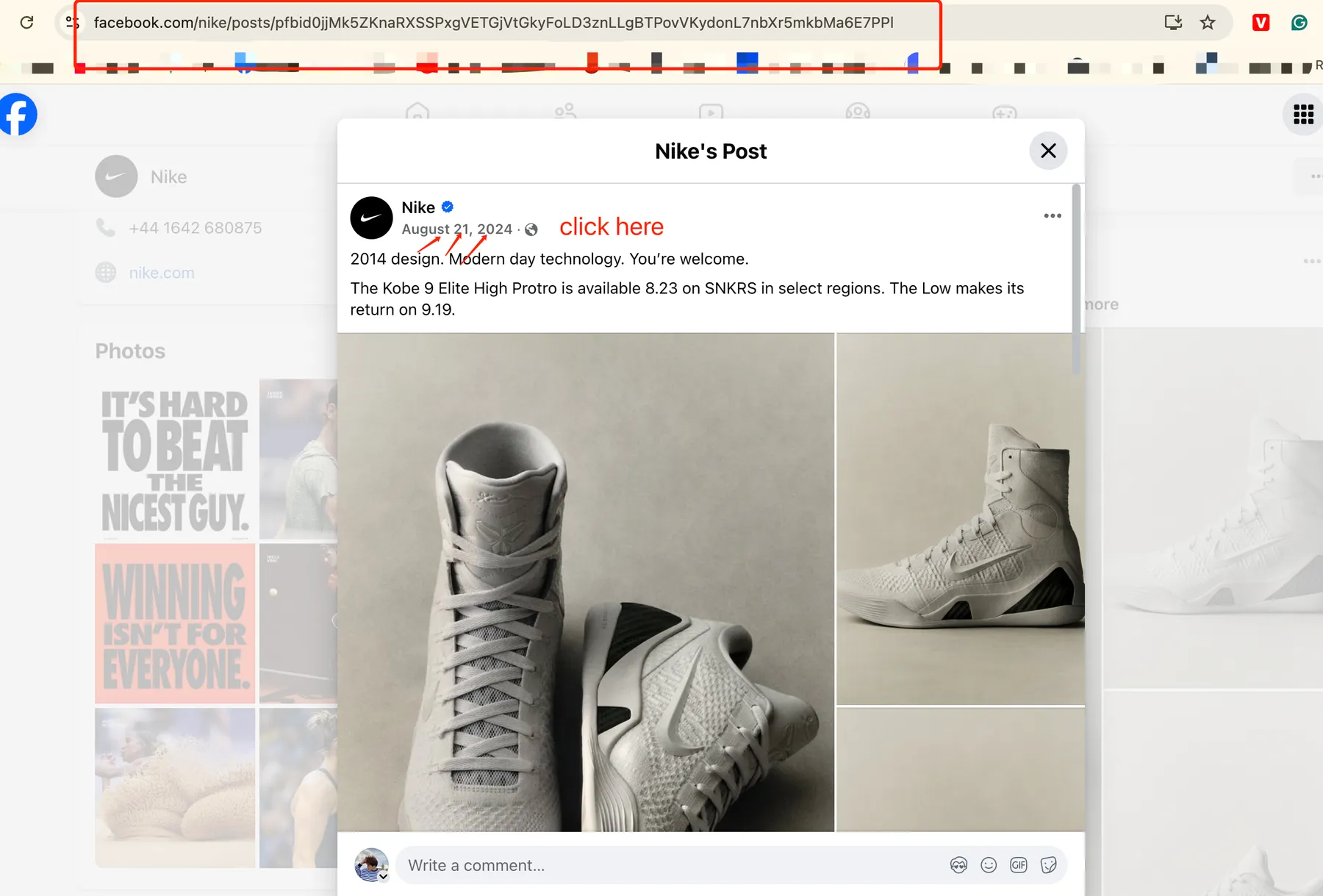Open the sticker picker in comment box
This screenshot has width=1323, height=896.
click(1049, 865)
